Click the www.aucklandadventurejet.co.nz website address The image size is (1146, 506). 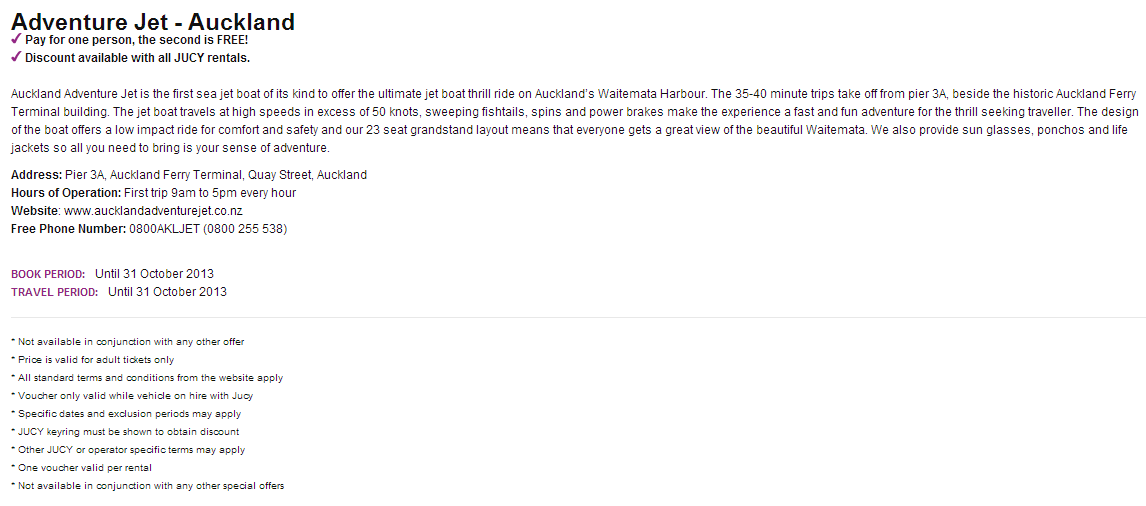pos(153,211)
